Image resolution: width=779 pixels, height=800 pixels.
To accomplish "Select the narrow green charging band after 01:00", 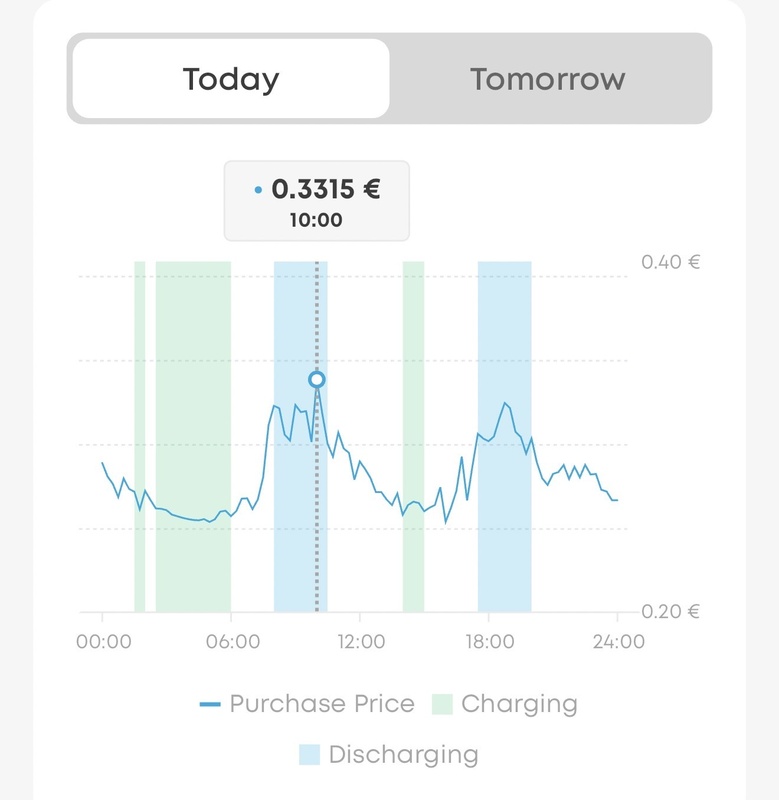I will coord(140,436).
